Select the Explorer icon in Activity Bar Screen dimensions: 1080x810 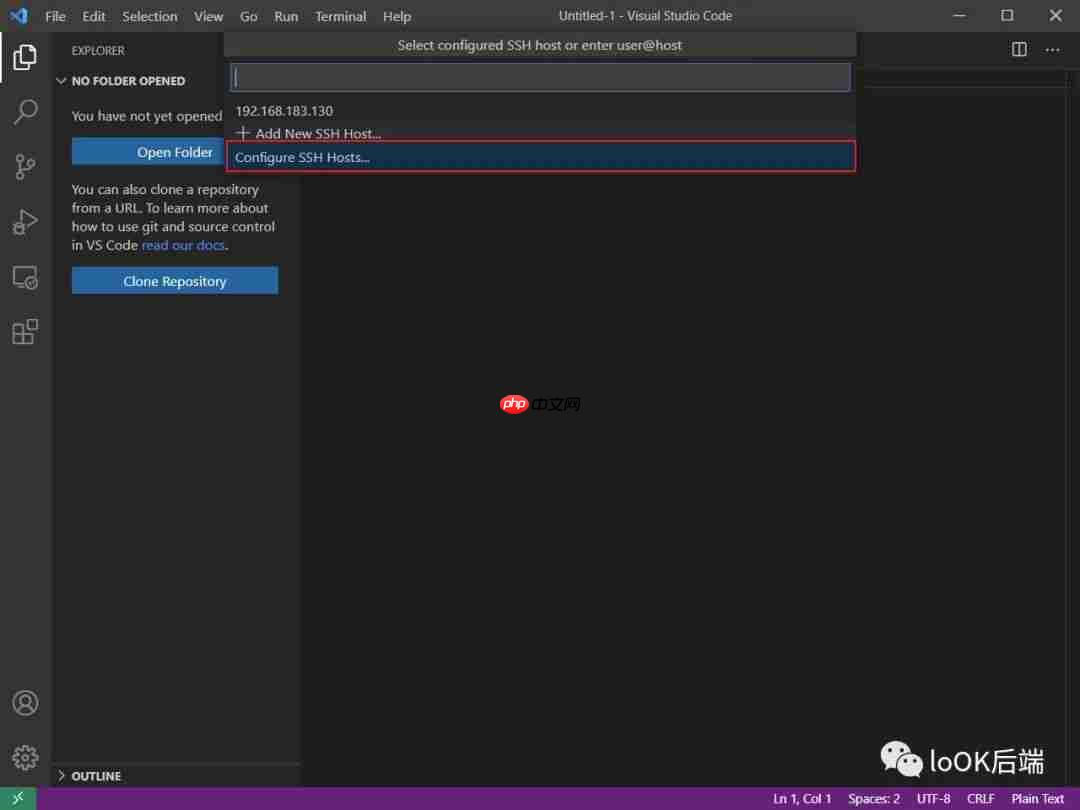[x=24, y=57]
